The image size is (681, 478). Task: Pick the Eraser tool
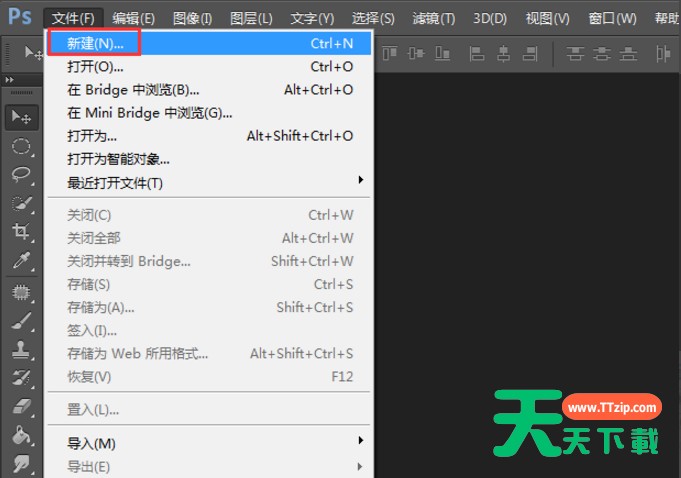[x=21, y=407]
